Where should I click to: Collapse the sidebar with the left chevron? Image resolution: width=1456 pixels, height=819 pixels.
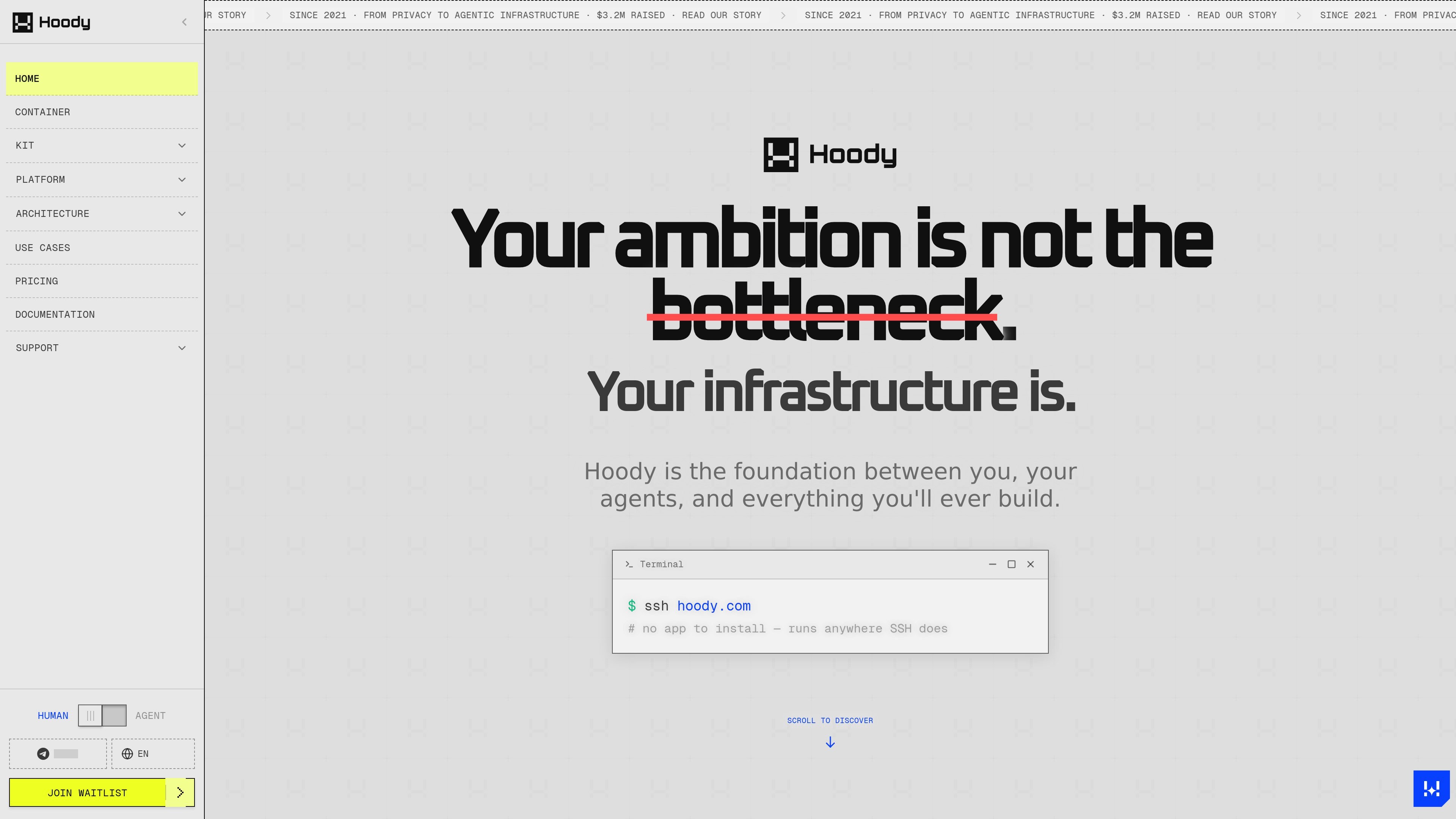[184, 22]
